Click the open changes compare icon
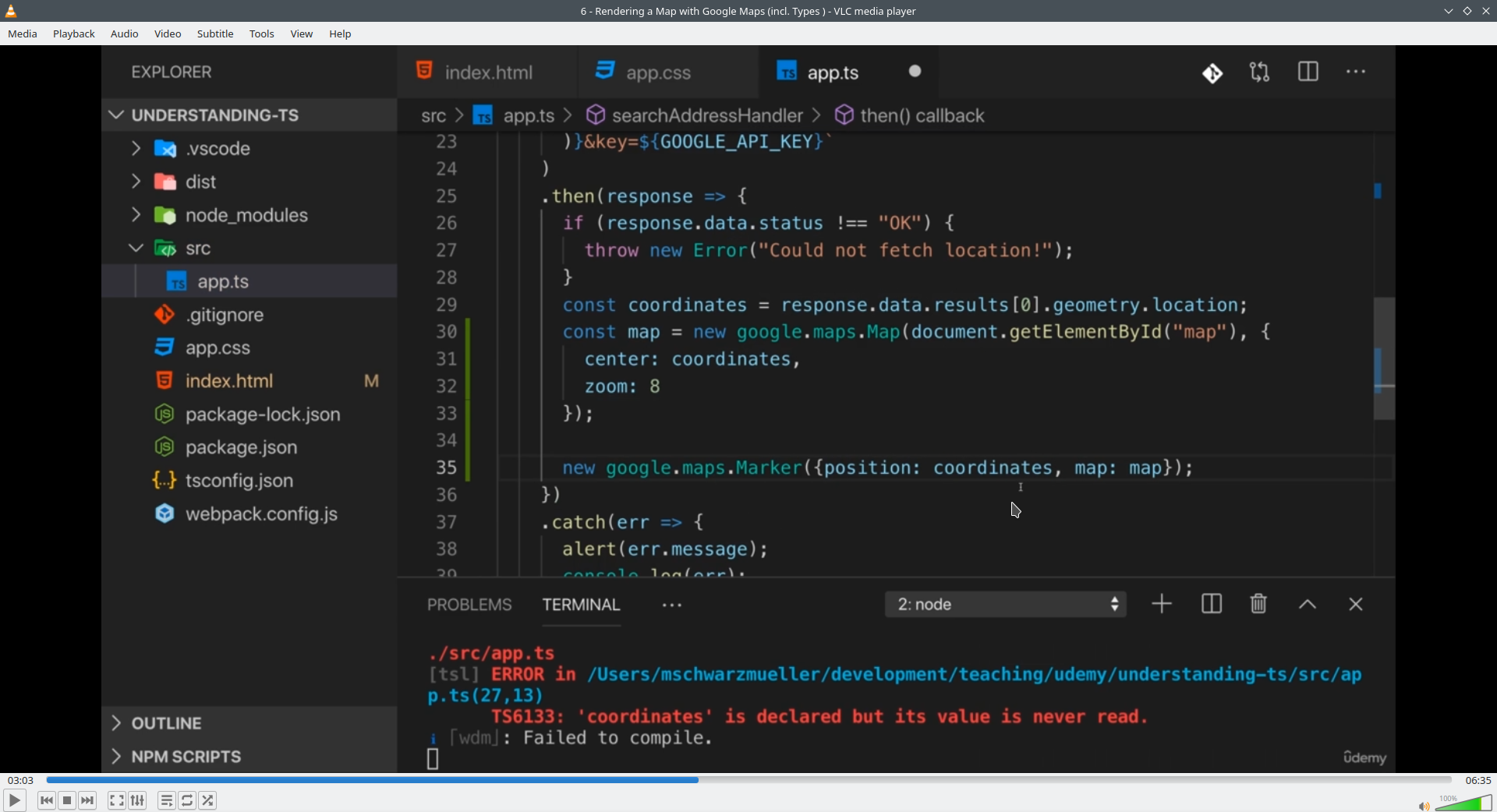The height and width of the screenshot is (812, 1497). click(1260, 72)
